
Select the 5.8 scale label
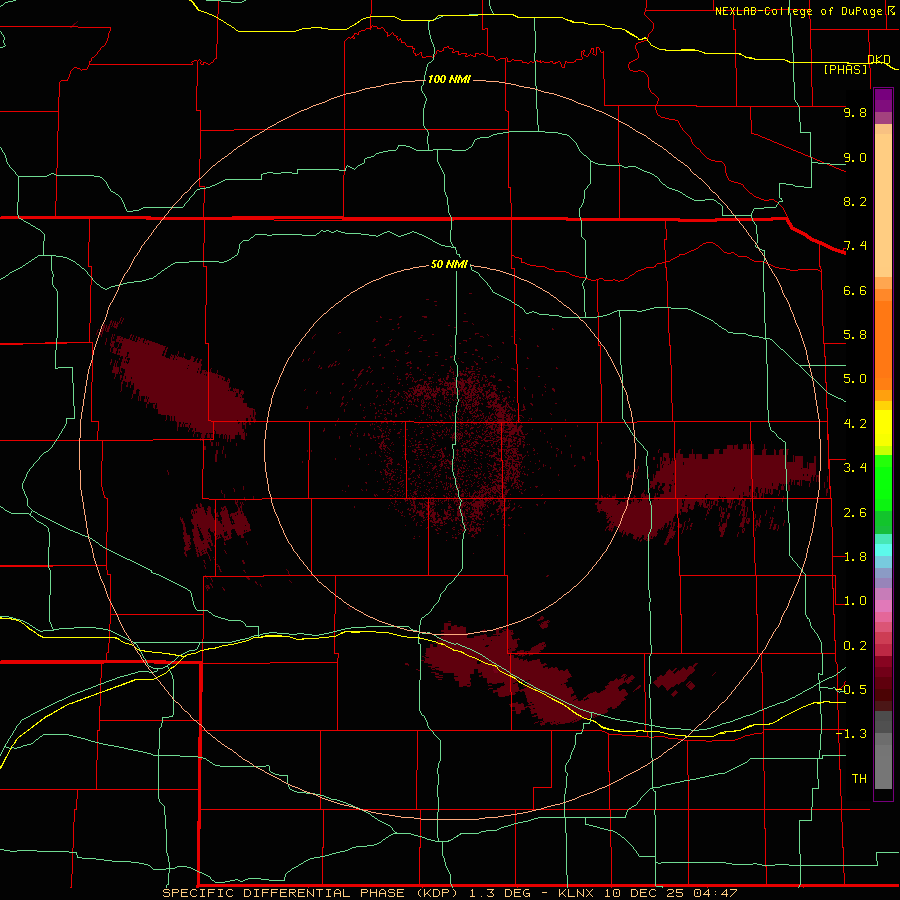(855, 335)
